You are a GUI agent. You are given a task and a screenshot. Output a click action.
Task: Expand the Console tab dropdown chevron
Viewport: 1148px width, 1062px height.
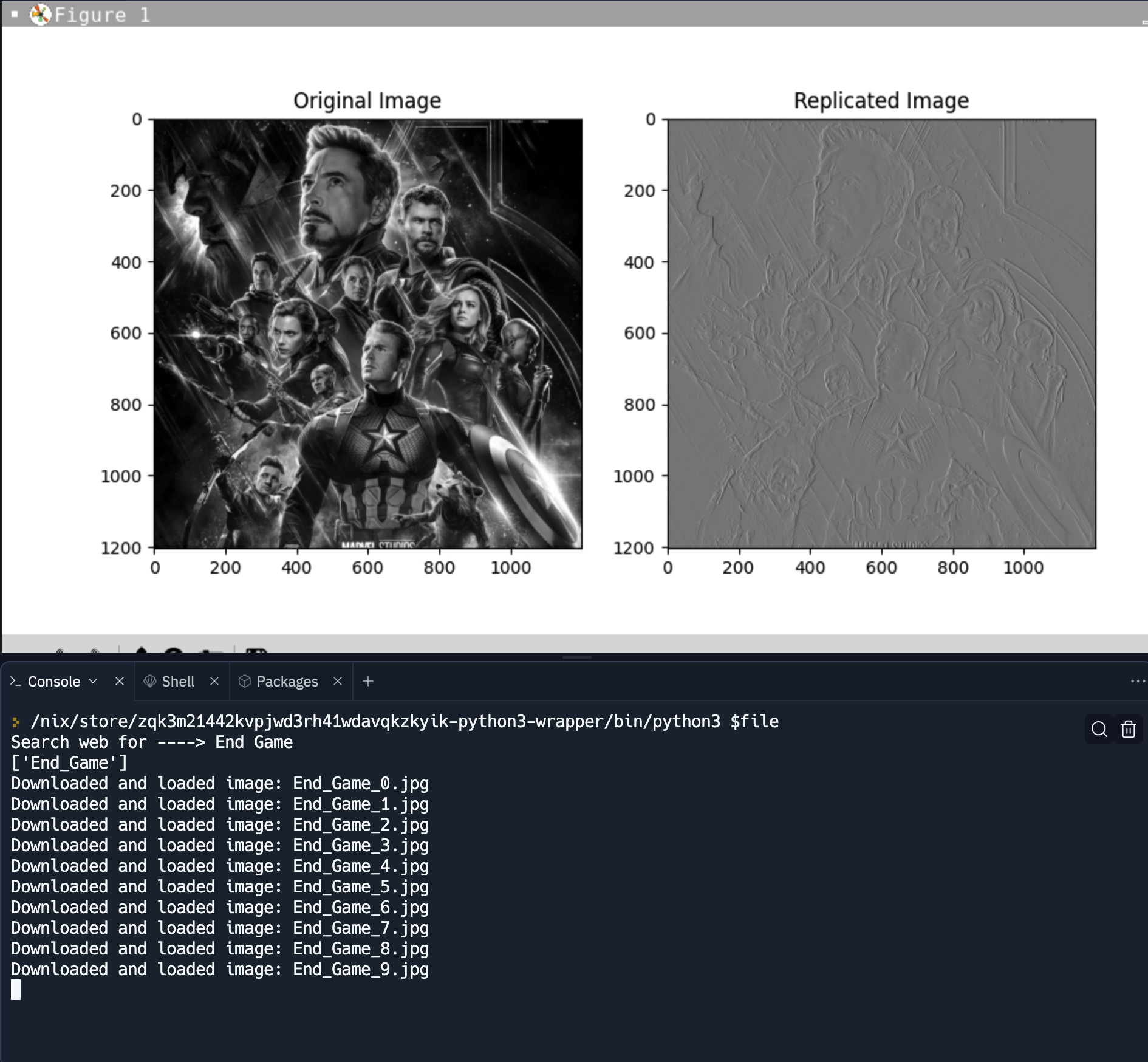tap(93, 681)
